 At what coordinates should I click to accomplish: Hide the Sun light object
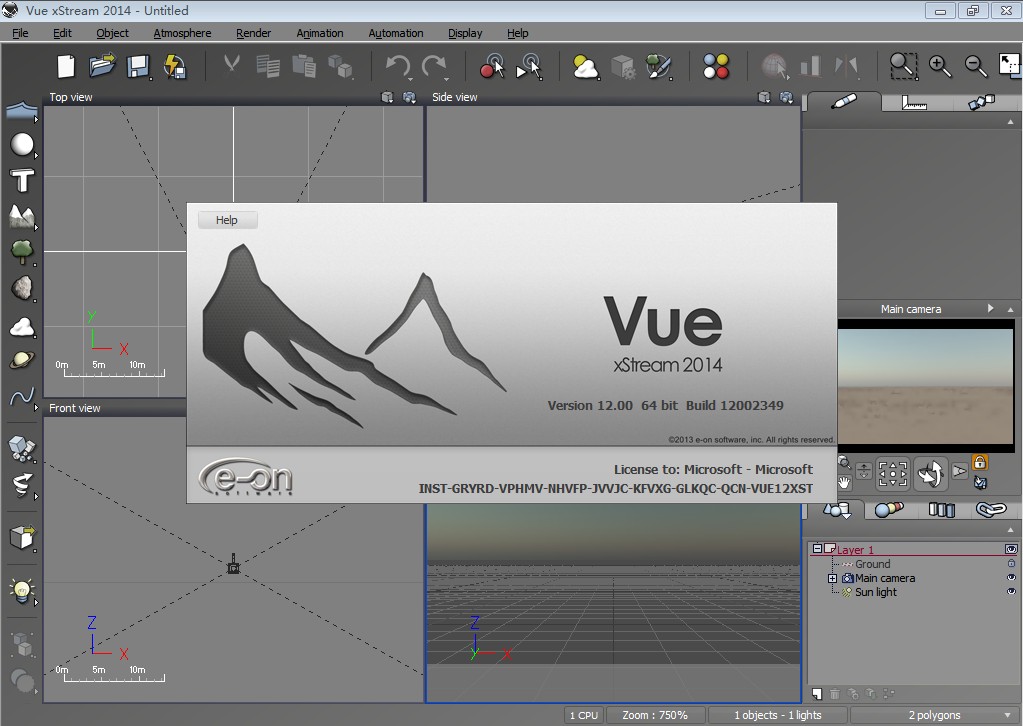click(1009, 591)
